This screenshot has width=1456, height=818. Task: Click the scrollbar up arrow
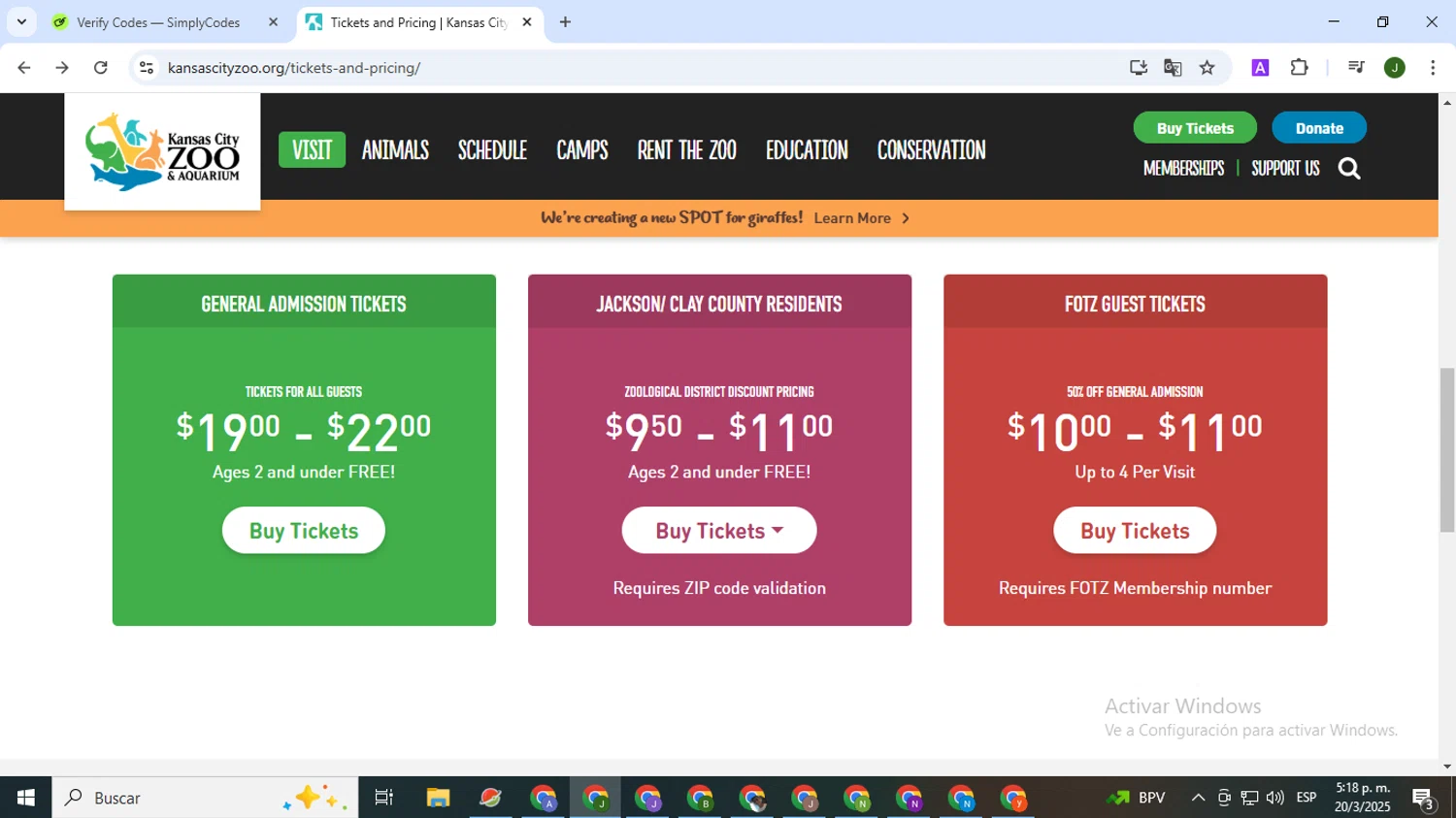click(1447, 102)
